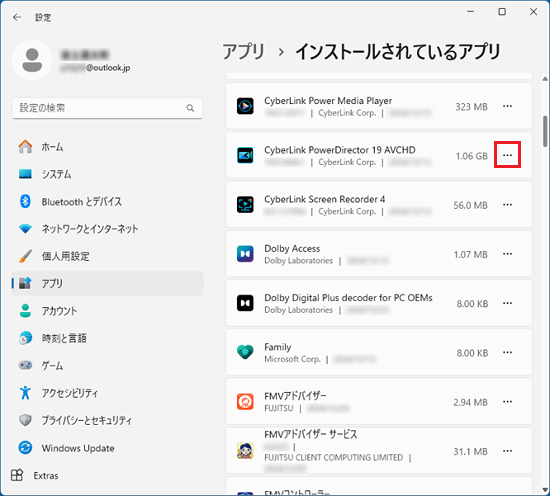
Task: Minimize the 設定 window
Action: click(471, 12)
